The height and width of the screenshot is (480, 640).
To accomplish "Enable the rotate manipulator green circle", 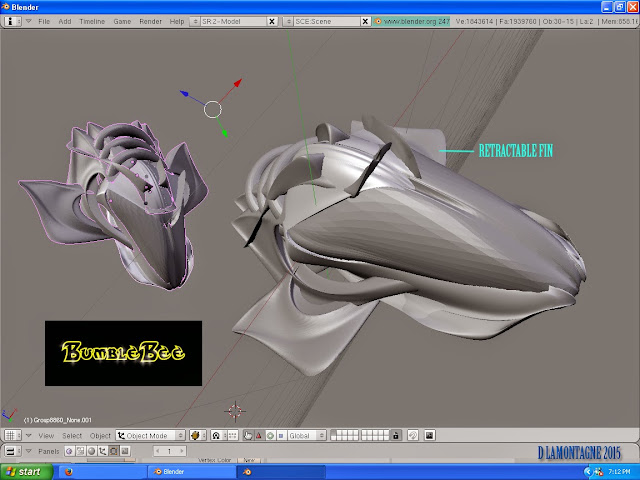I will (270, 436).
